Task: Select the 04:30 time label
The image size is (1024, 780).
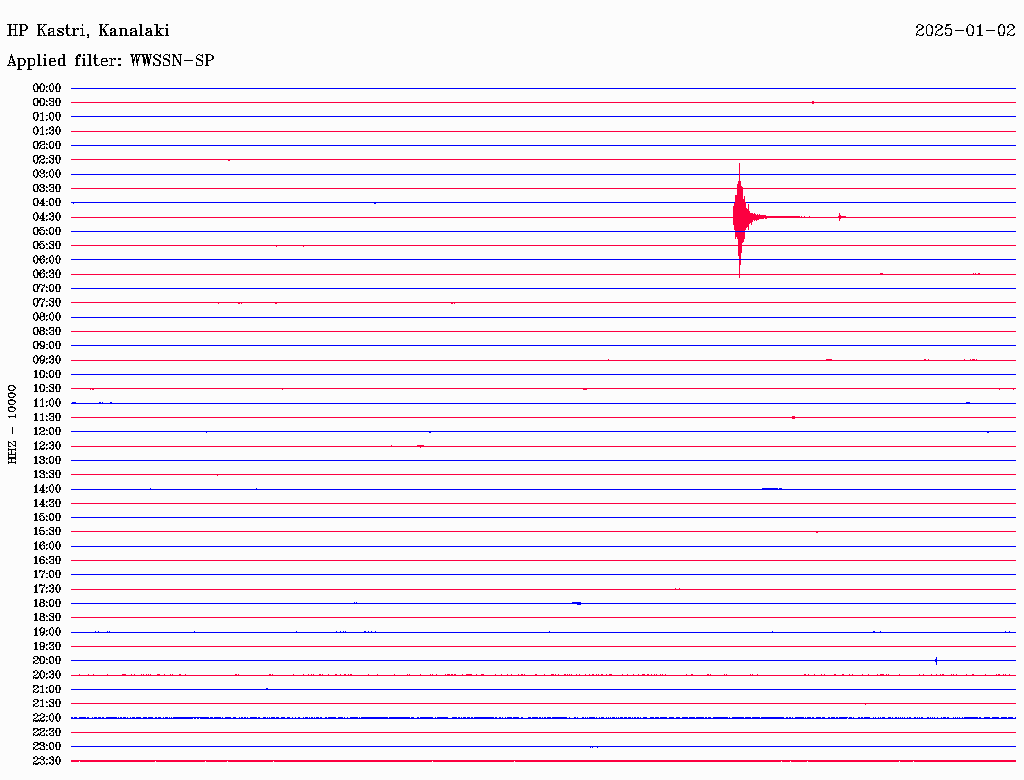Action: [47, 217]
